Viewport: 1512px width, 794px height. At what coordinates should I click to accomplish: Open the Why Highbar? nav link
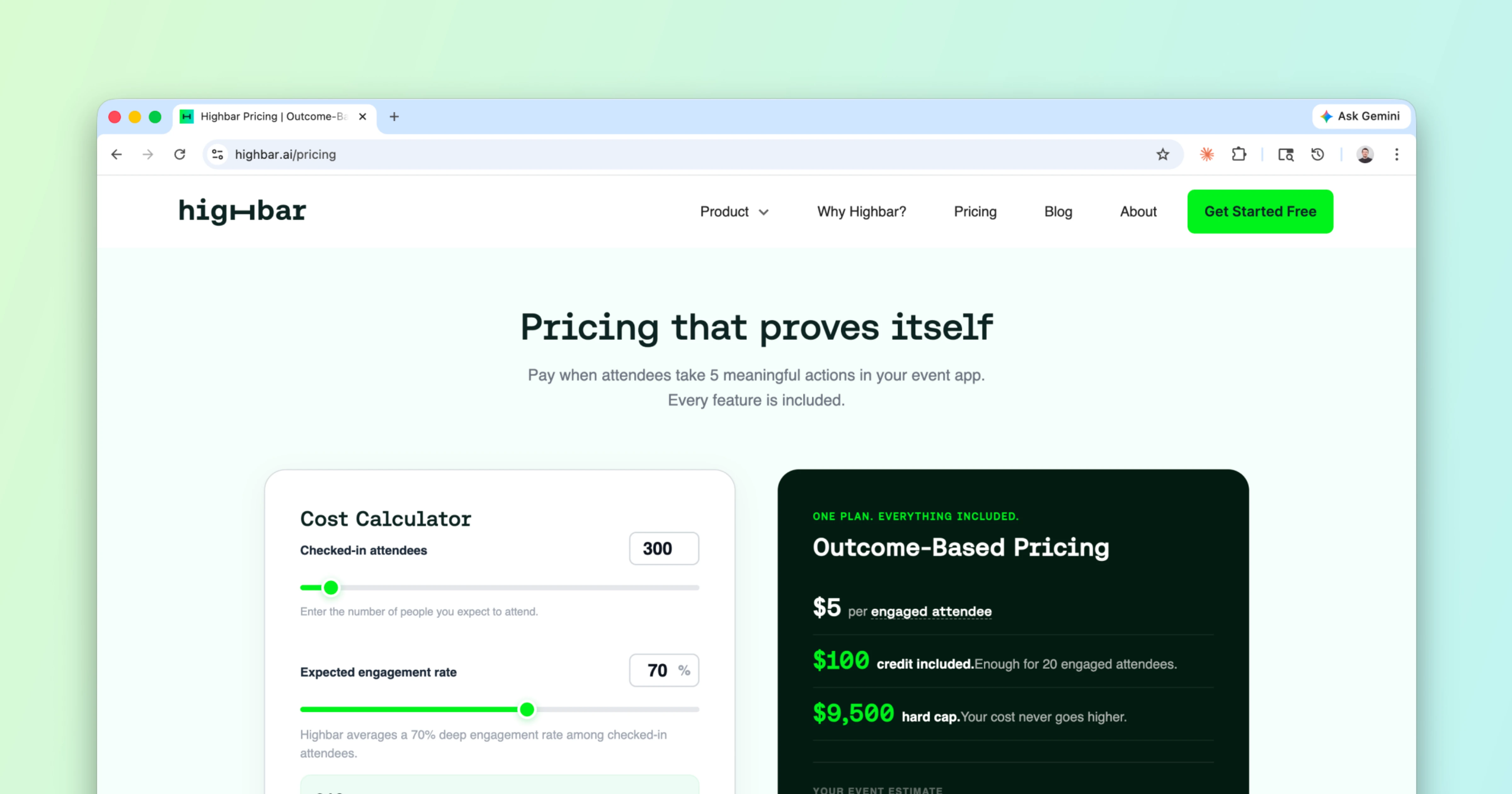point(861,211)
